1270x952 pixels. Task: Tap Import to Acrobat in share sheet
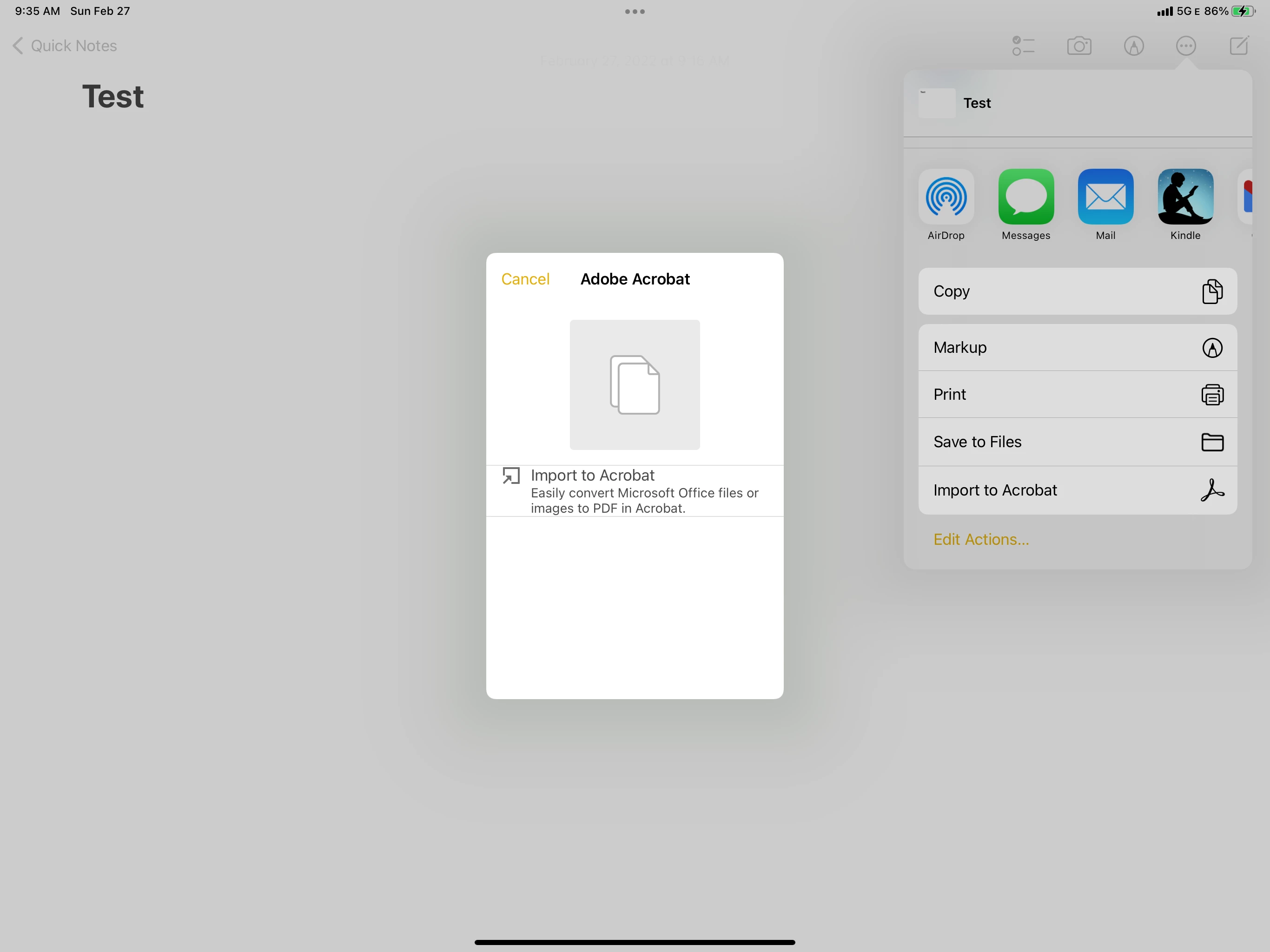coord(1077,490)
